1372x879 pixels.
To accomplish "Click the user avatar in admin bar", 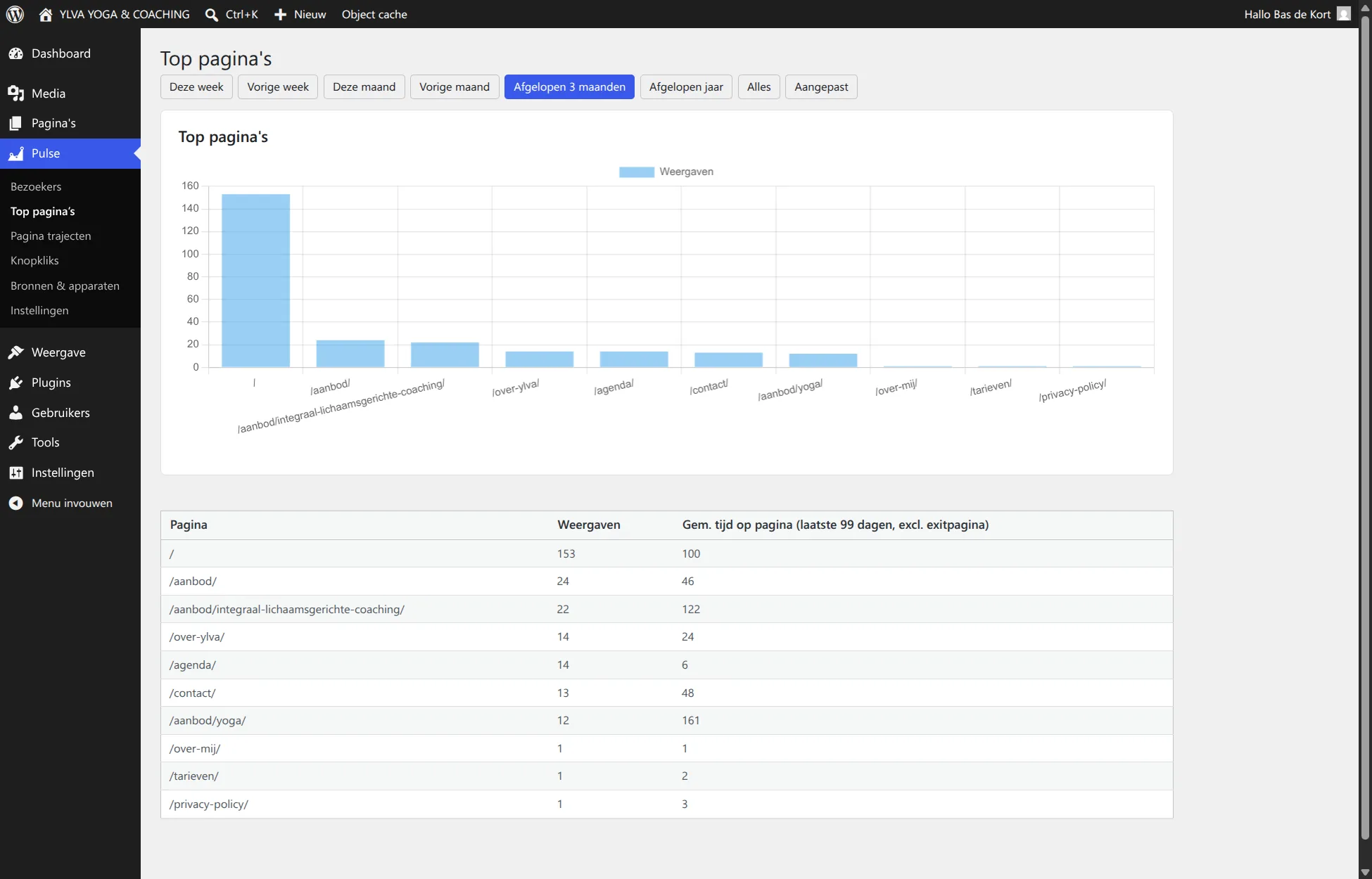I will (x=1344, y=14).
